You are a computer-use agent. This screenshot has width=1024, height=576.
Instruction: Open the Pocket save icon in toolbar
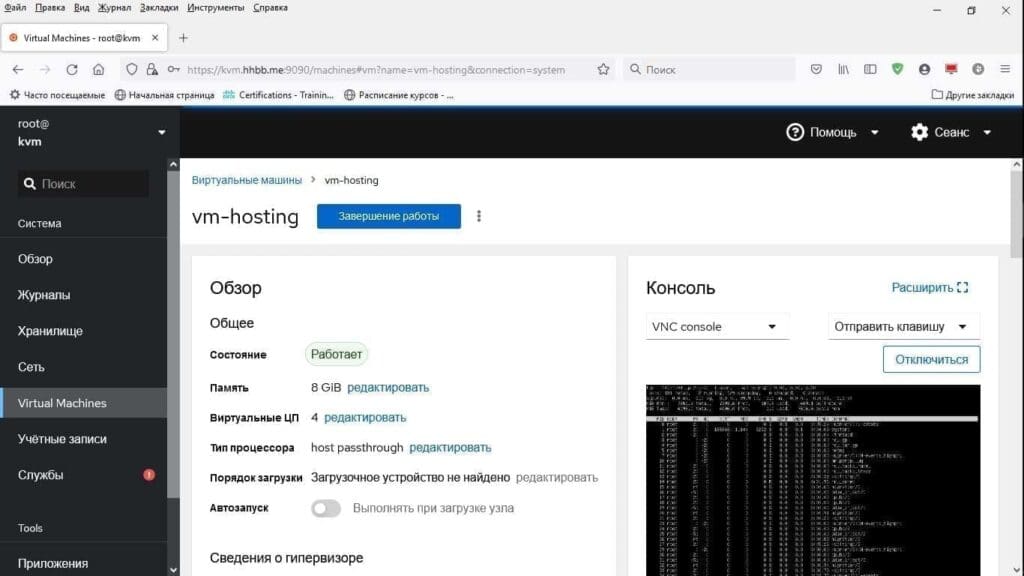click(816, 70)
